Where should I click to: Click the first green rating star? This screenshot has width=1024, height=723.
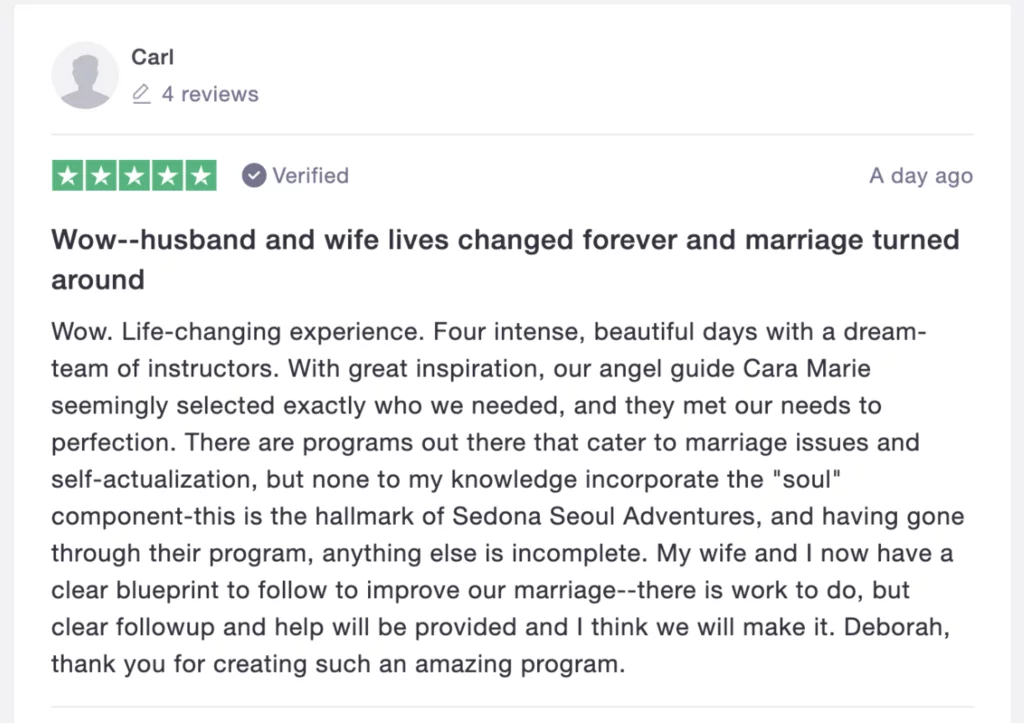point(67,176)
